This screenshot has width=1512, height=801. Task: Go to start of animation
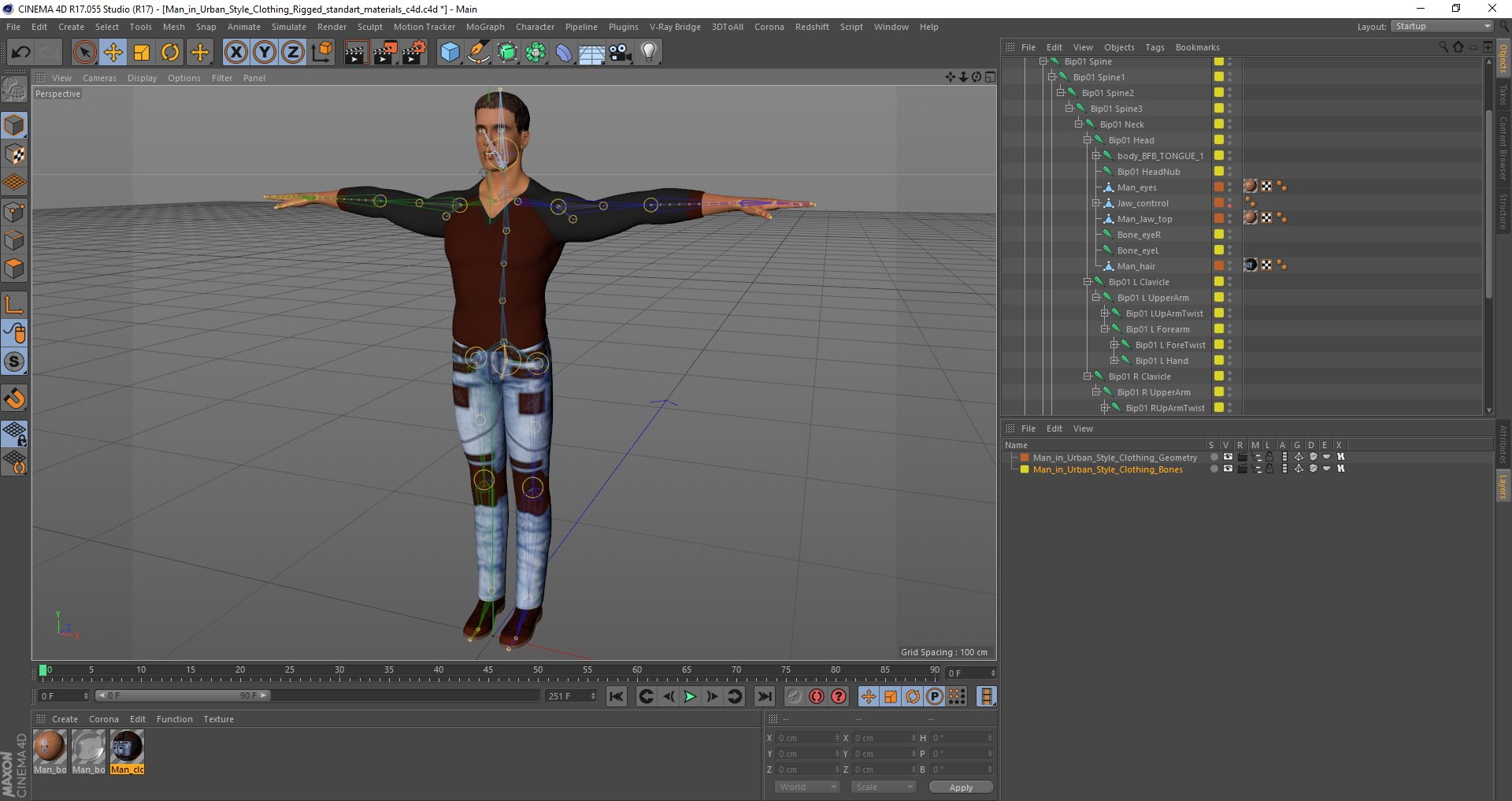coord(617,696)
